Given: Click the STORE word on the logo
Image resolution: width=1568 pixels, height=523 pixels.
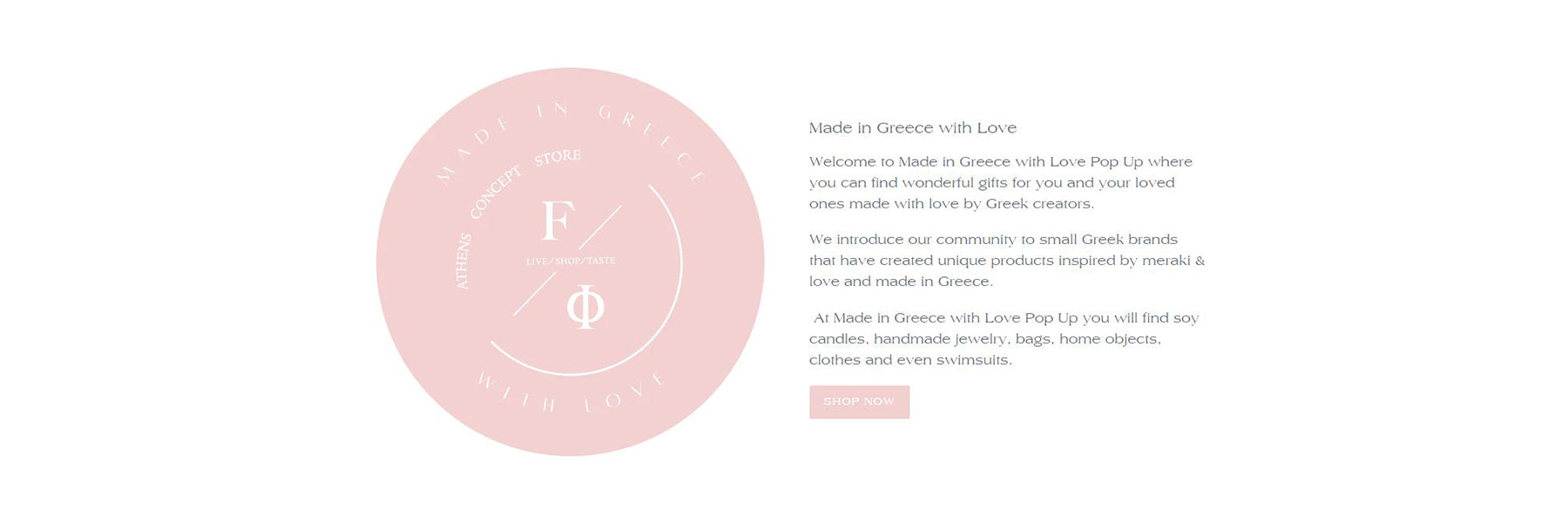Looking at the screenshot, I should (x=558, y=157).
